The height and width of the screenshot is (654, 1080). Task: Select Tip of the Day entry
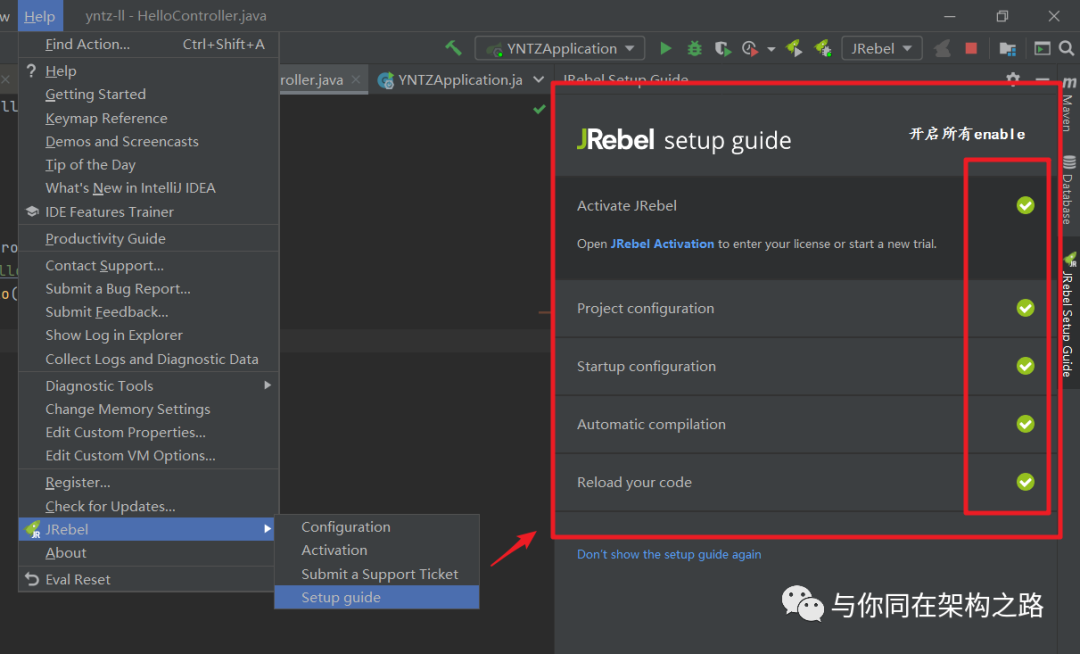coord(148,165)
